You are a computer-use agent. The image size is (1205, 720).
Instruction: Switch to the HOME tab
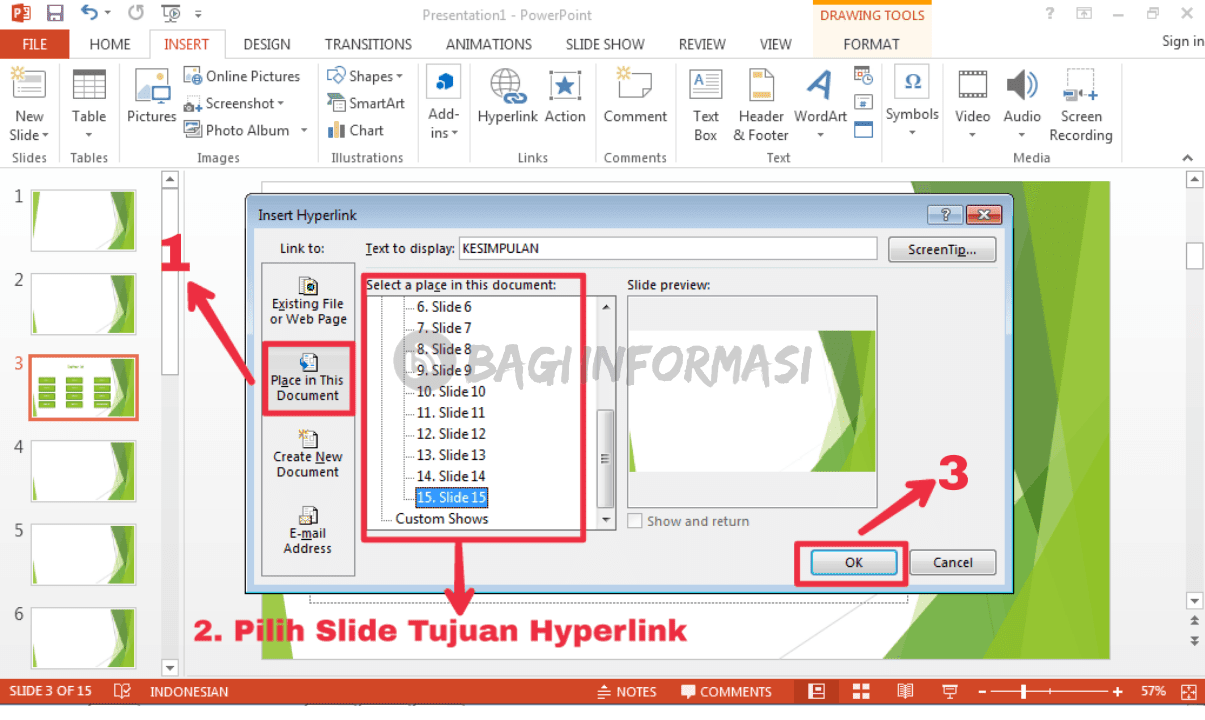click(x=110, y=44)
